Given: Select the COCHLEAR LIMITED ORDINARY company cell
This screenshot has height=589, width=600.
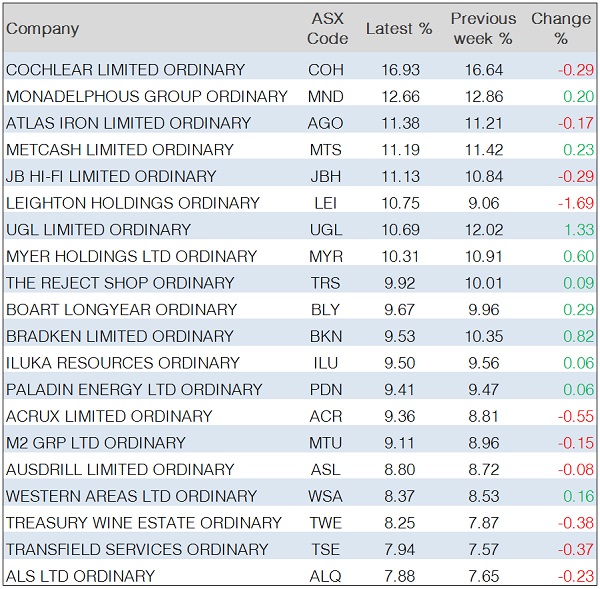Looking at the screenshot, I should [x=125, y=70].
